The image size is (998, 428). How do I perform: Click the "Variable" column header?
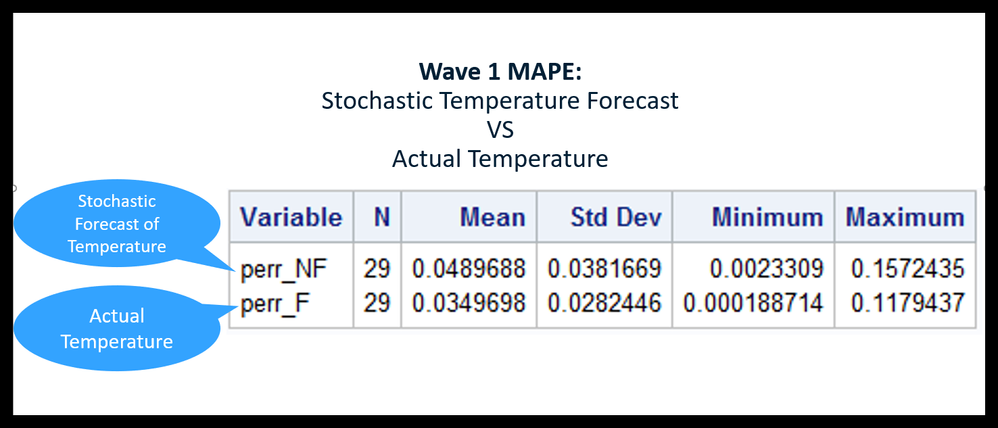coord(291,217)
